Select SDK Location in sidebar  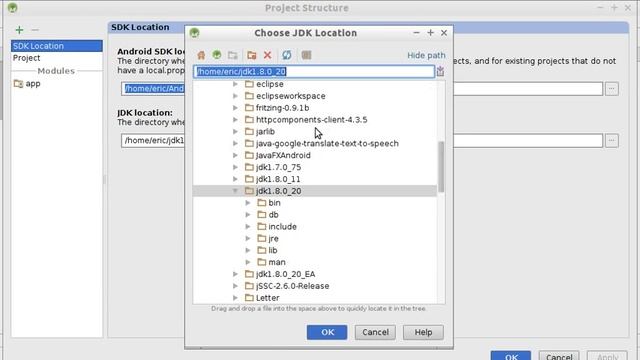coord(57,46)
